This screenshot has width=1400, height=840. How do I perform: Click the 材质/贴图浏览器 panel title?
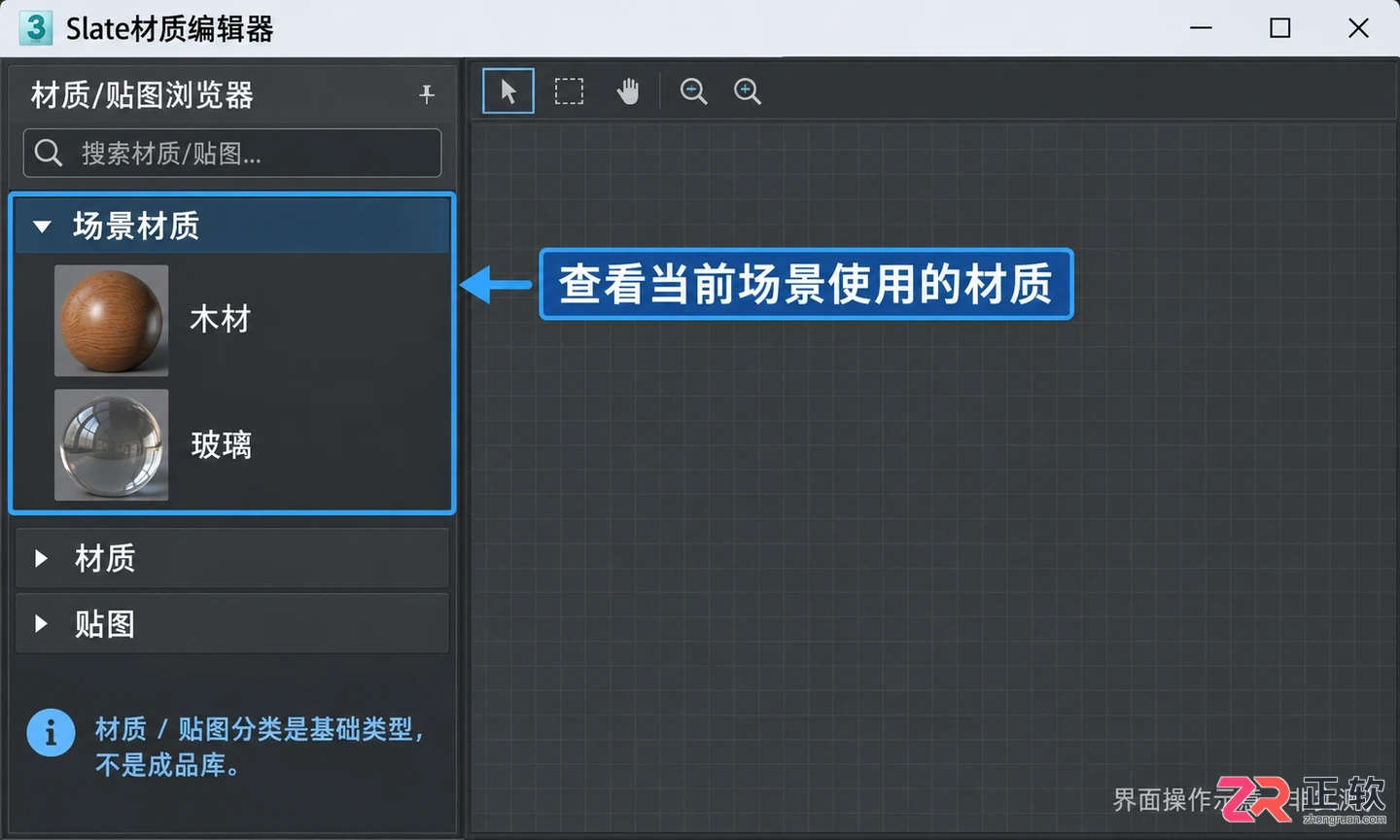[142, 95]
